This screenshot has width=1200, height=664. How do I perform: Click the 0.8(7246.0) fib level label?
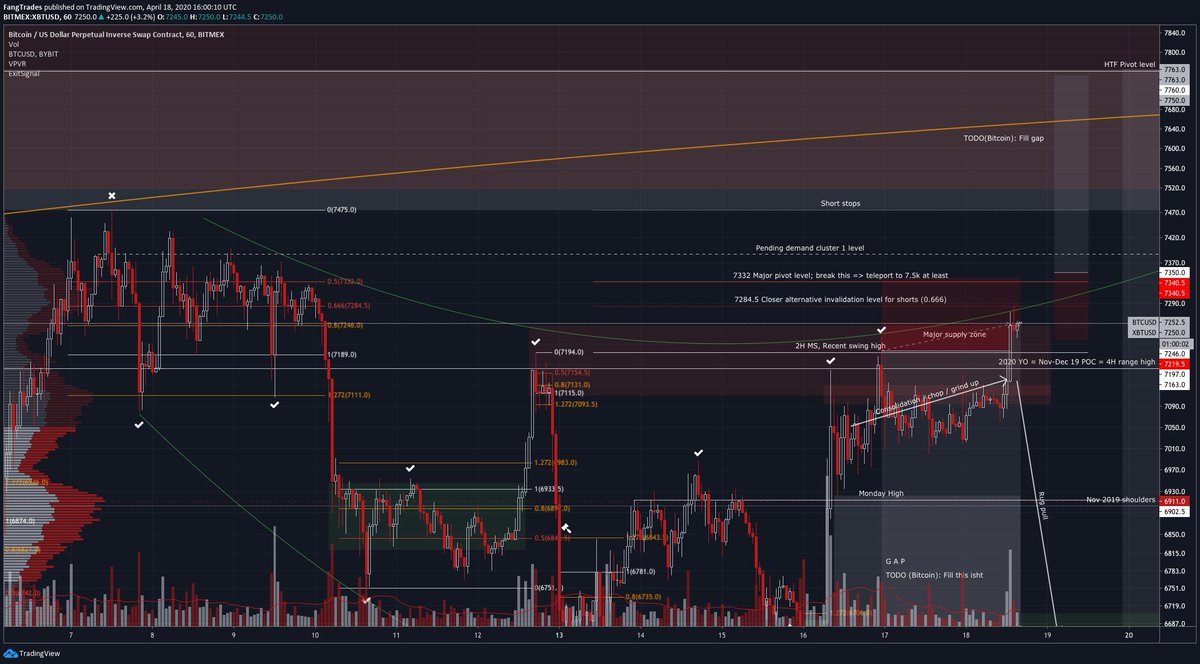click(x=345, y=325)
